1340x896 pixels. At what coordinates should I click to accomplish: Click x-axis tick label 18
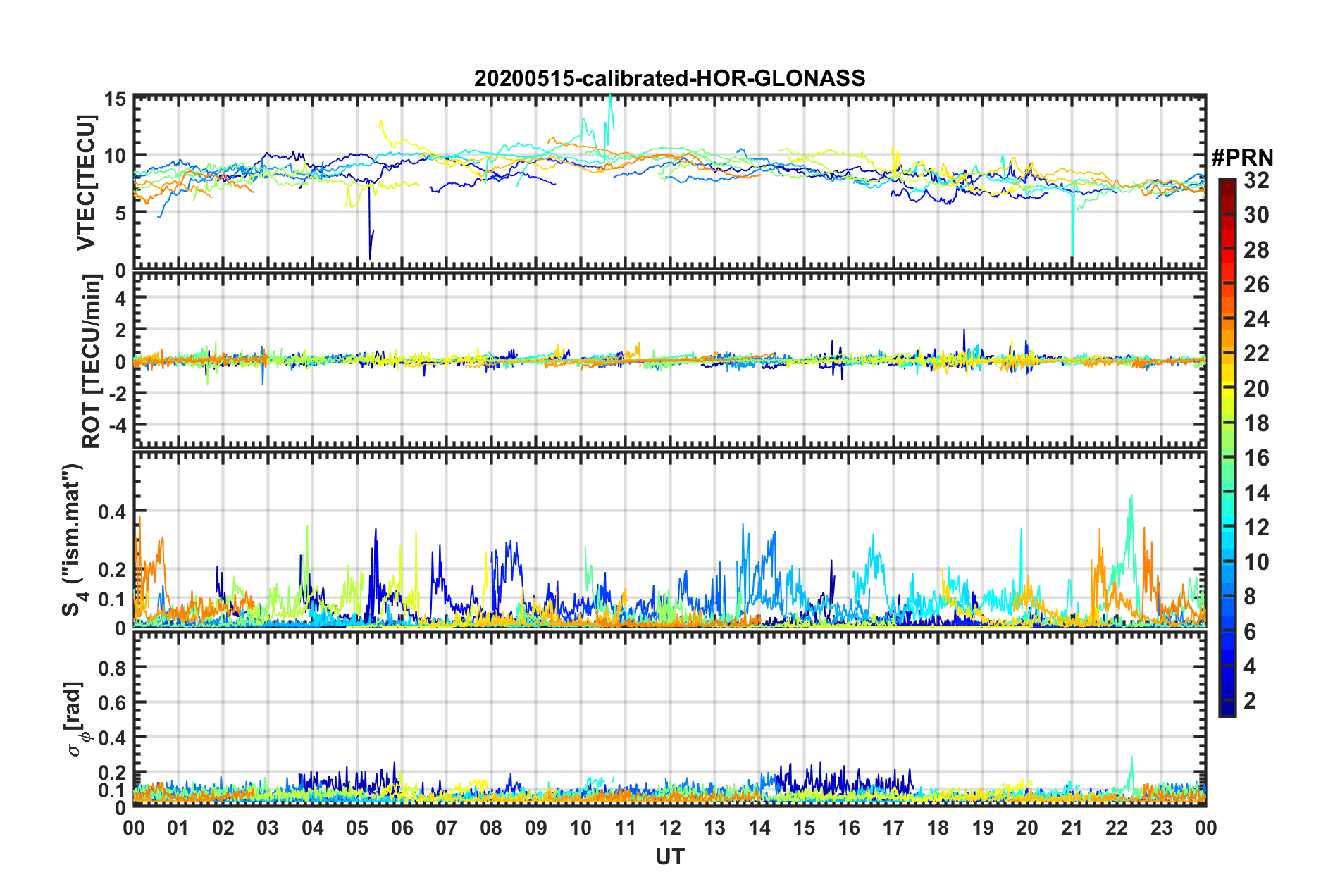coord(938,828)
